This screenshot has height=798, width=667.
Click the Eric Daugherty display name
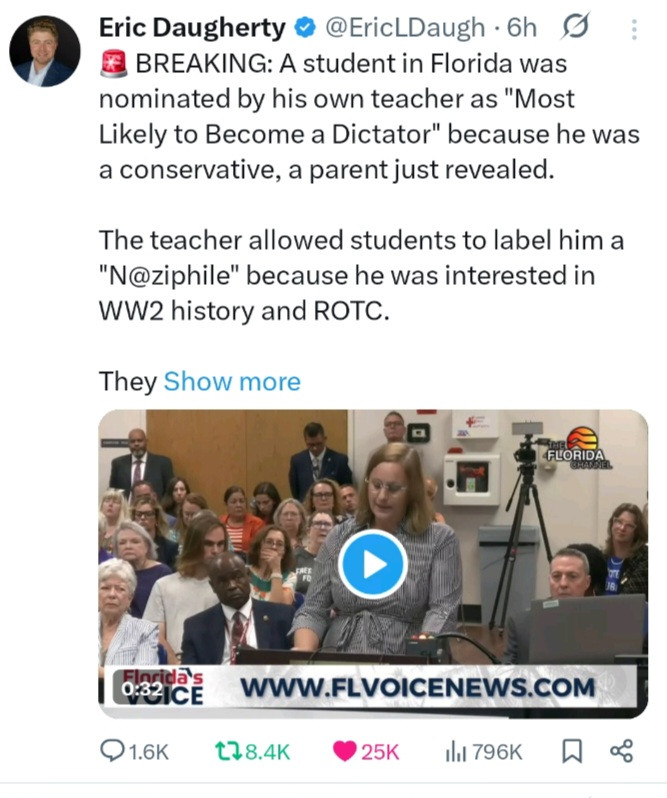coord(191,28)
